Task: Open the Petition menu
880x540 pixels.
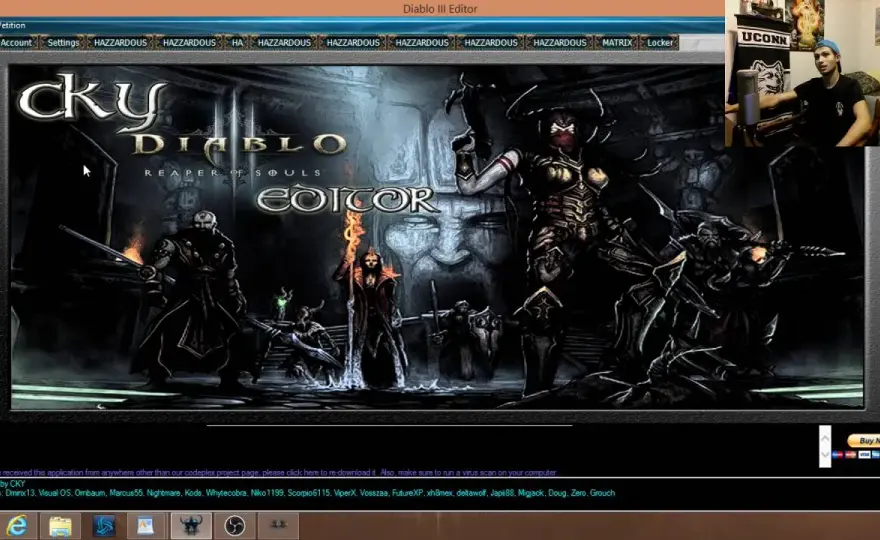Action: pyautogui.click(x=12, y=25)
